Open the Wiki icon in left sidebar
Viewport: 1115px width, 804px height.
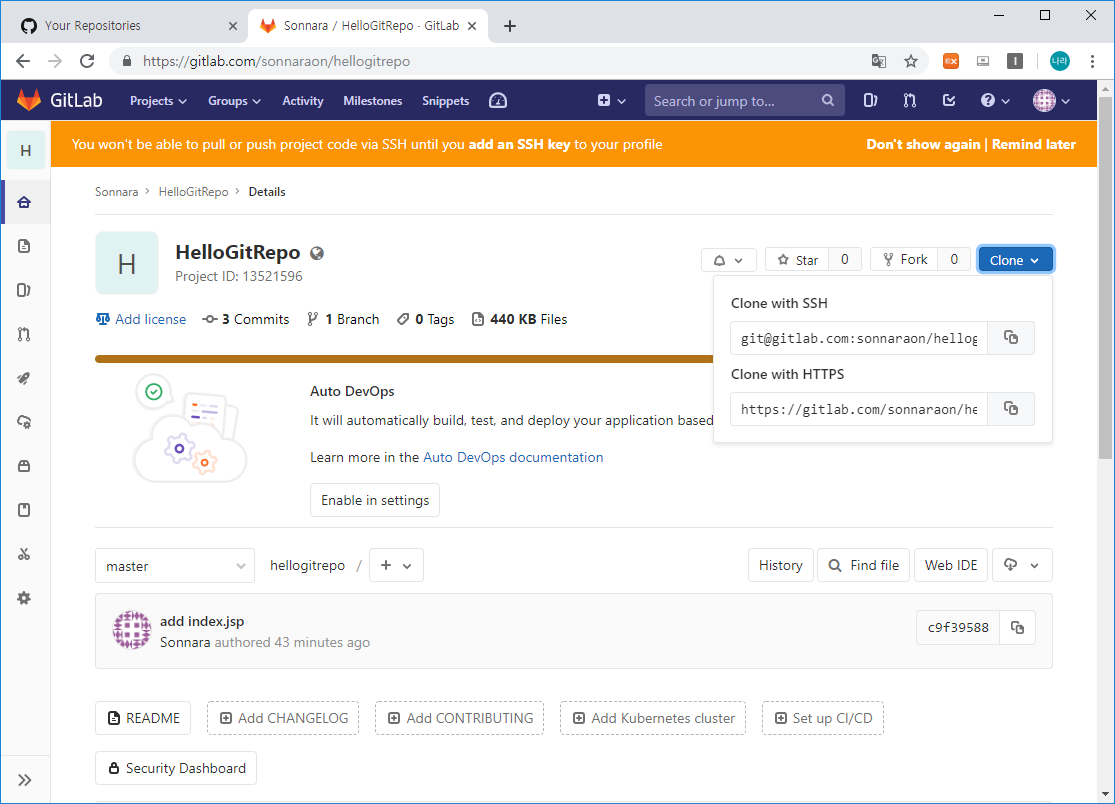pos(24,510)
